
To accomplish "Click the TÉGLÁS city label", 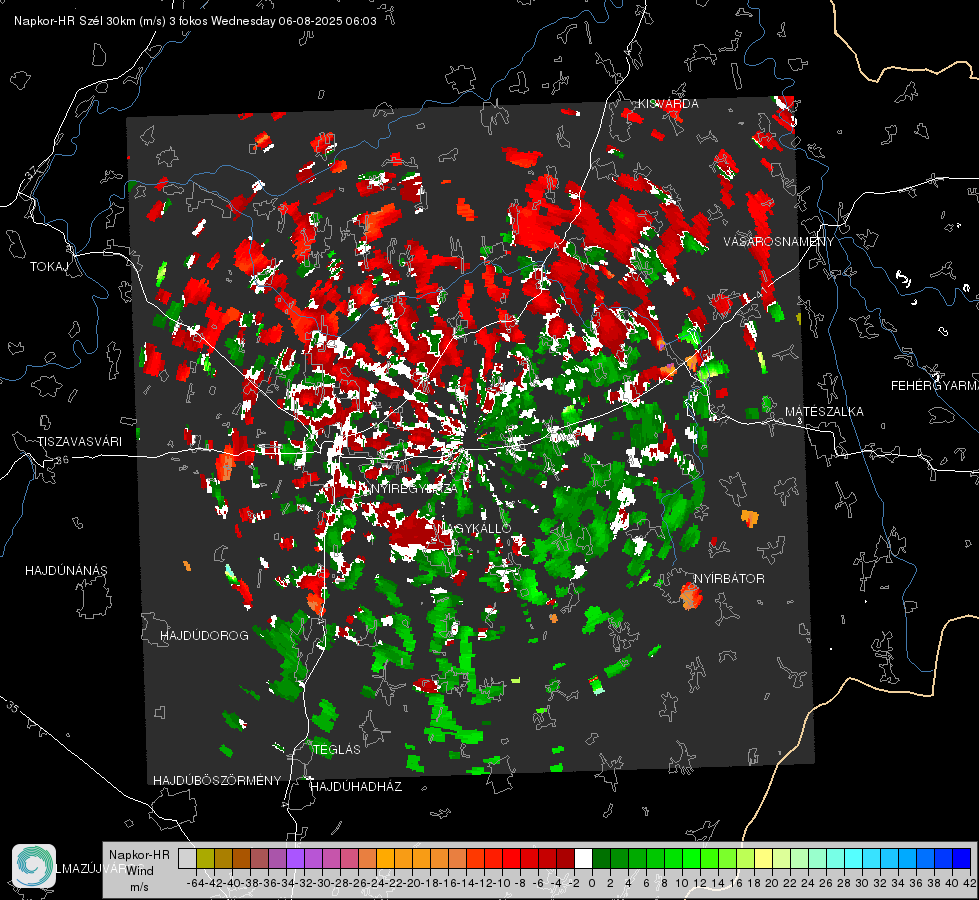I will click(337, 750).
